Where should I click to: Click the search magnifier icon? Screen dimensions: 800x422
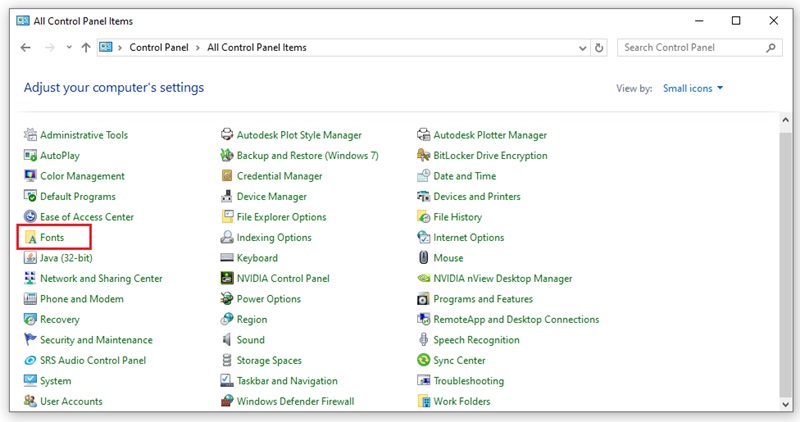771,47
